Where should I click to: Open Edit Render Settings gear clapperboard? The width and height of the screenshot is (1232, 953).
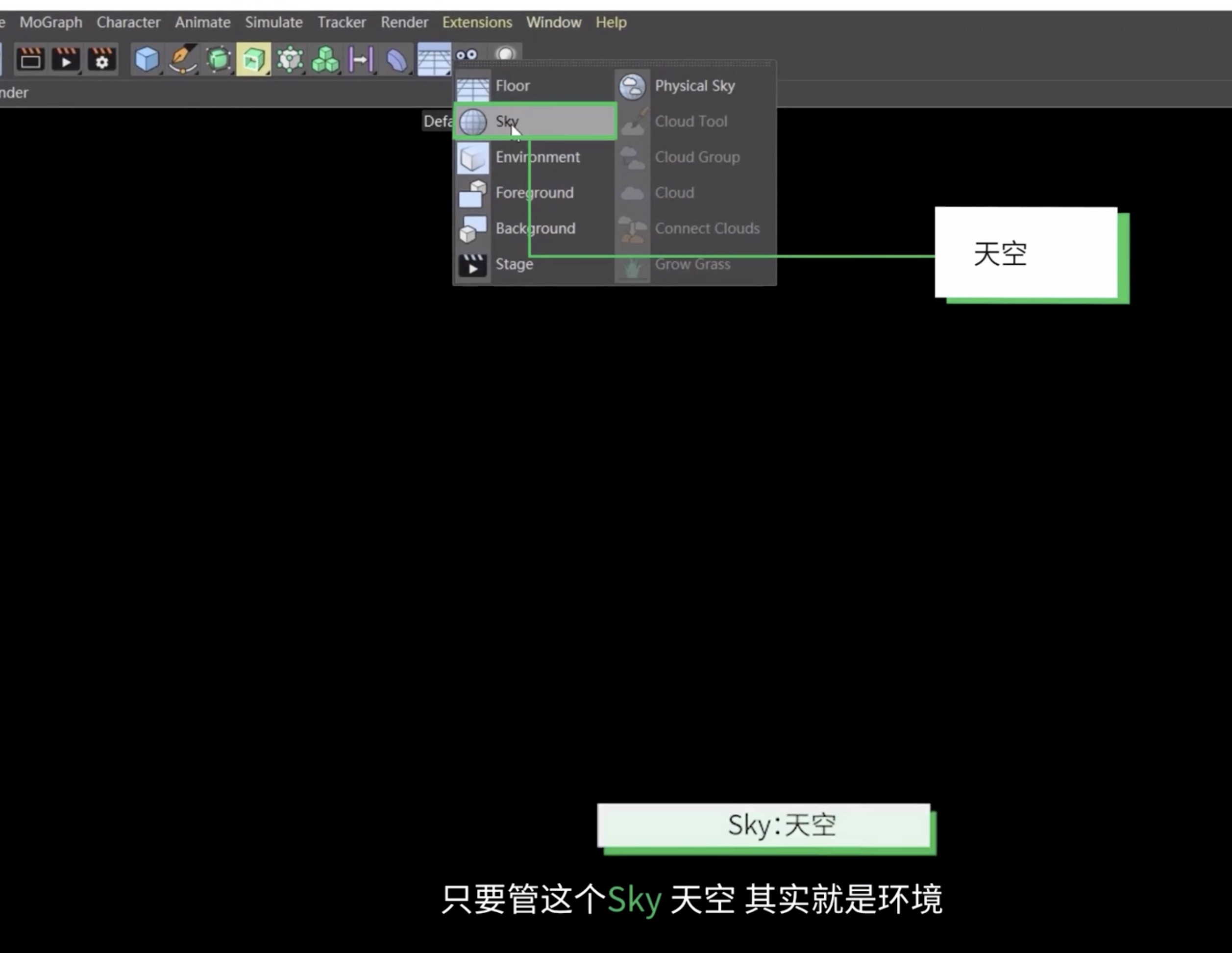(x=102, y=59)
